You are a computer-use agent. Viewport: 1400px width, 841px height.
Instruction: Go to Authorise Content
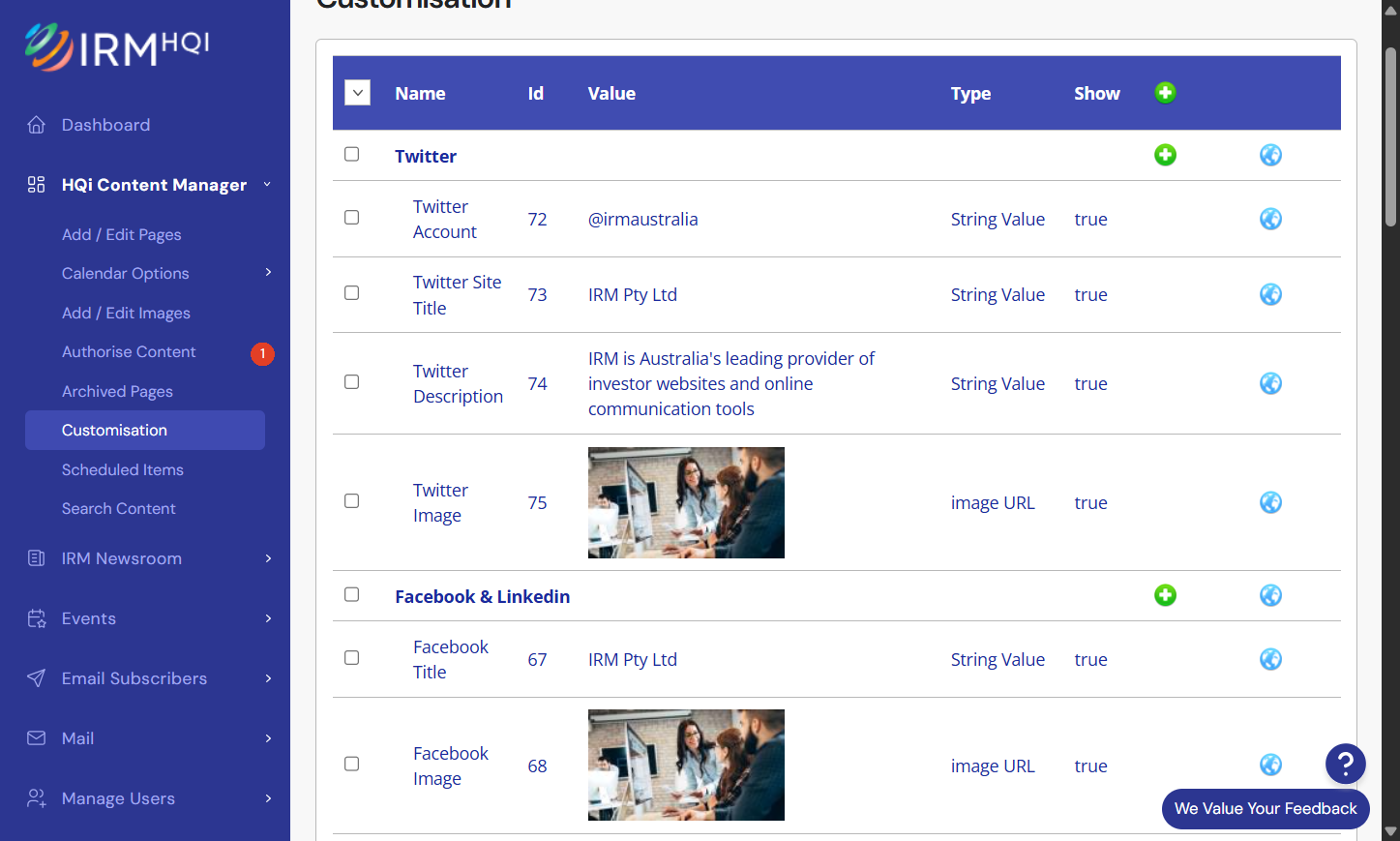(129, 352)
